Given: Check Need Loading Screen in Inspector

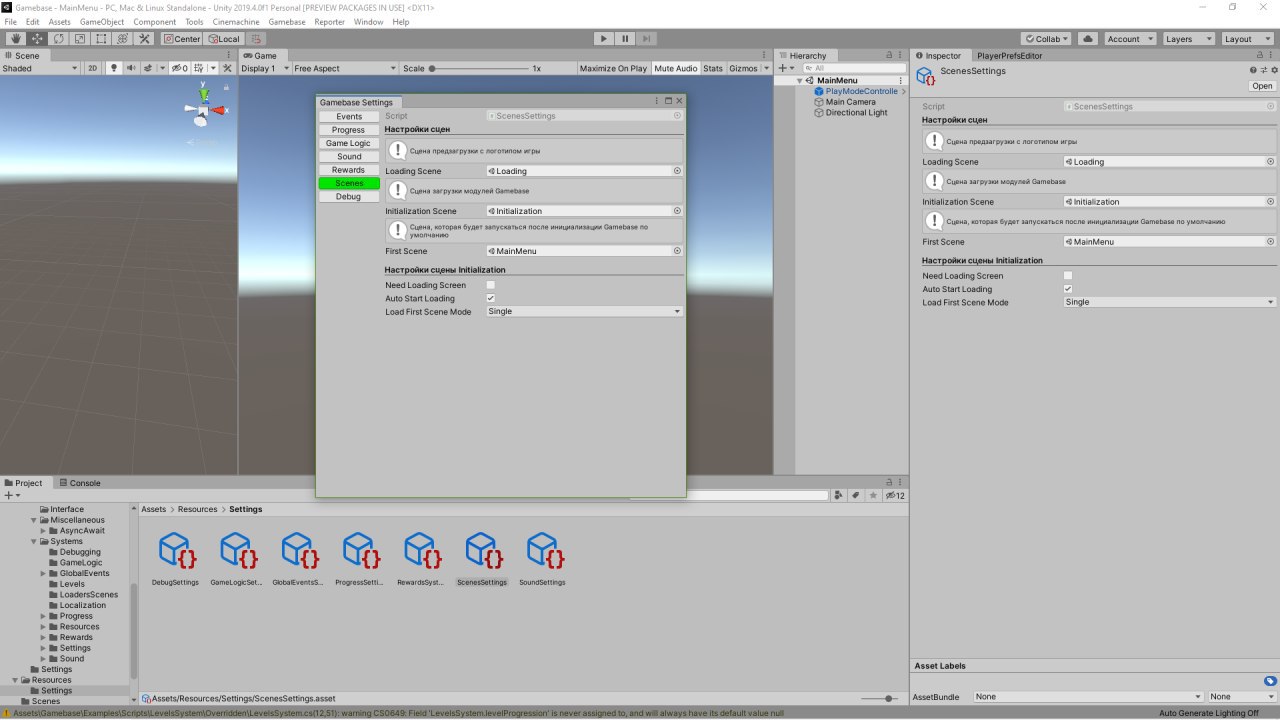Looking at the screenshot, I should point(1068,275).
